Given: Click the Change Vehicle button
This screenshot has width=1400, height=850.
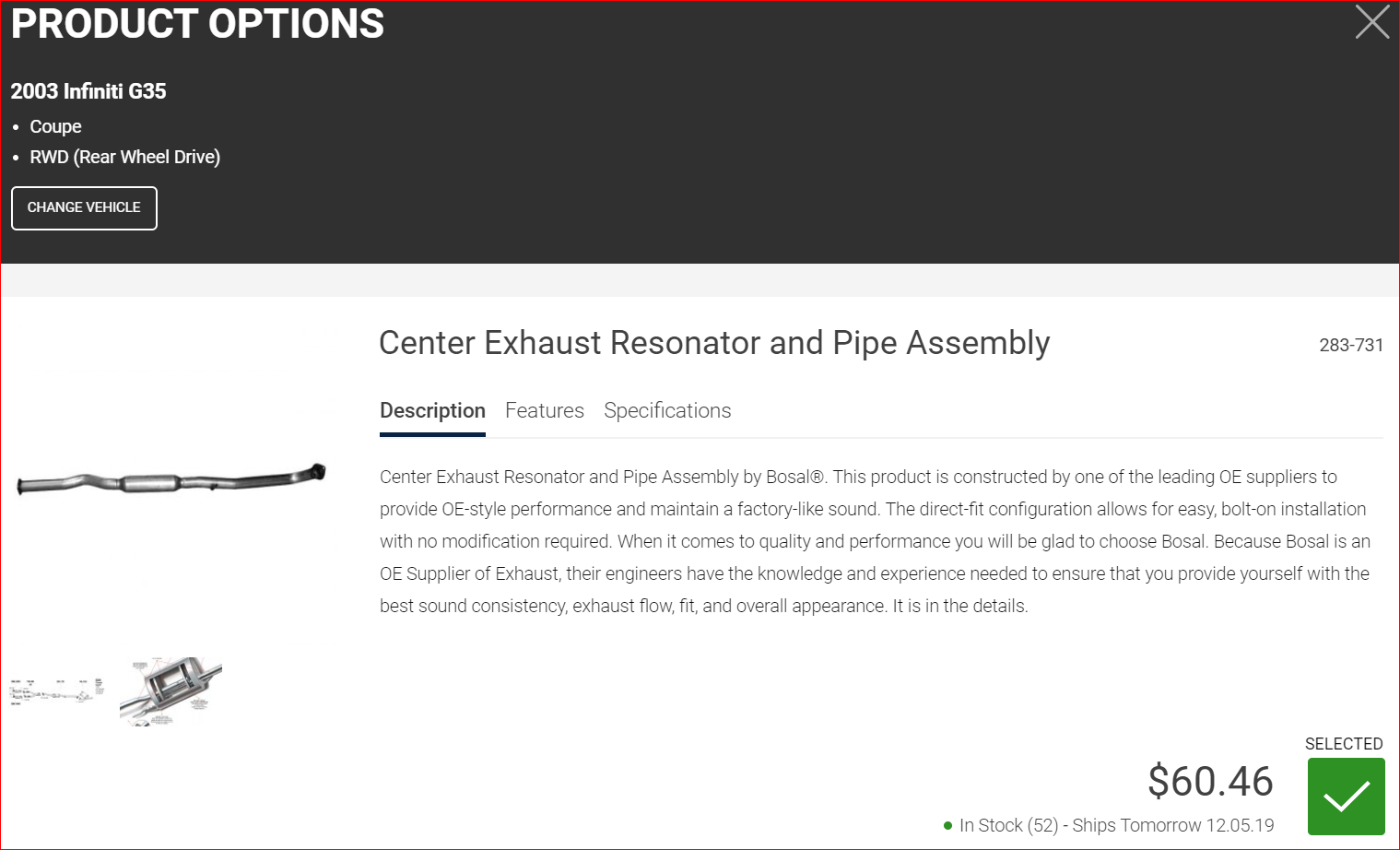Looking at the screenshot, I should tap(84, 208).
